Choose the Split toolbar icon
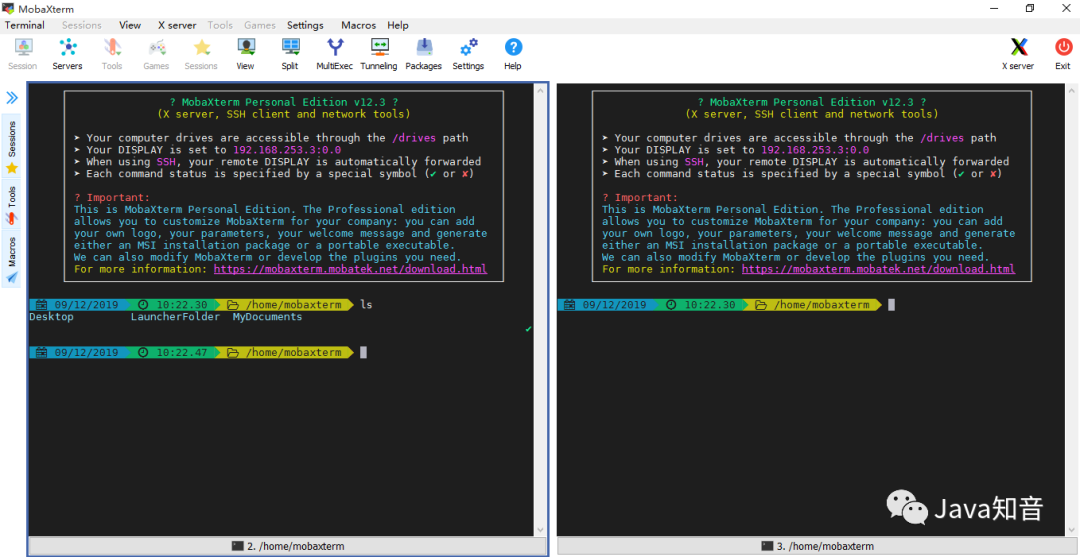This screenshot has width=1080, height=557. pos(290,54)
